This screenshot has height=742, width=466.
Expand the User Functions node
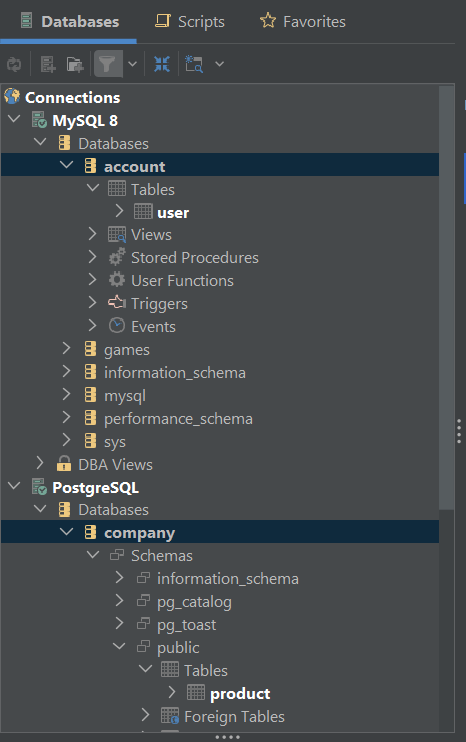(93, 280)
